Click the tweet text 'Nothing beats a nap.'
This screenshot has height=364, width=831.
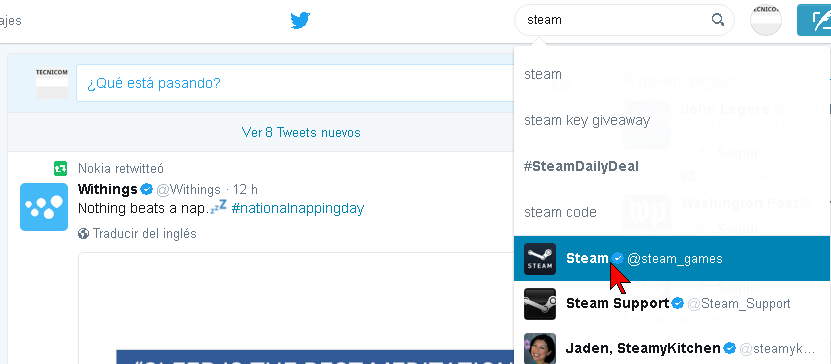tap(143, 208)
